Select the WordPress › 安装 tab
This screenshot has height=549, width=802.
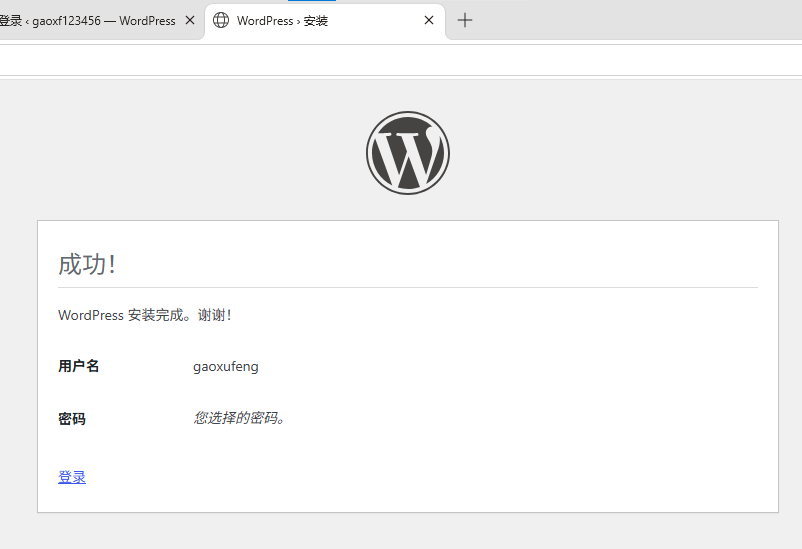325,20
